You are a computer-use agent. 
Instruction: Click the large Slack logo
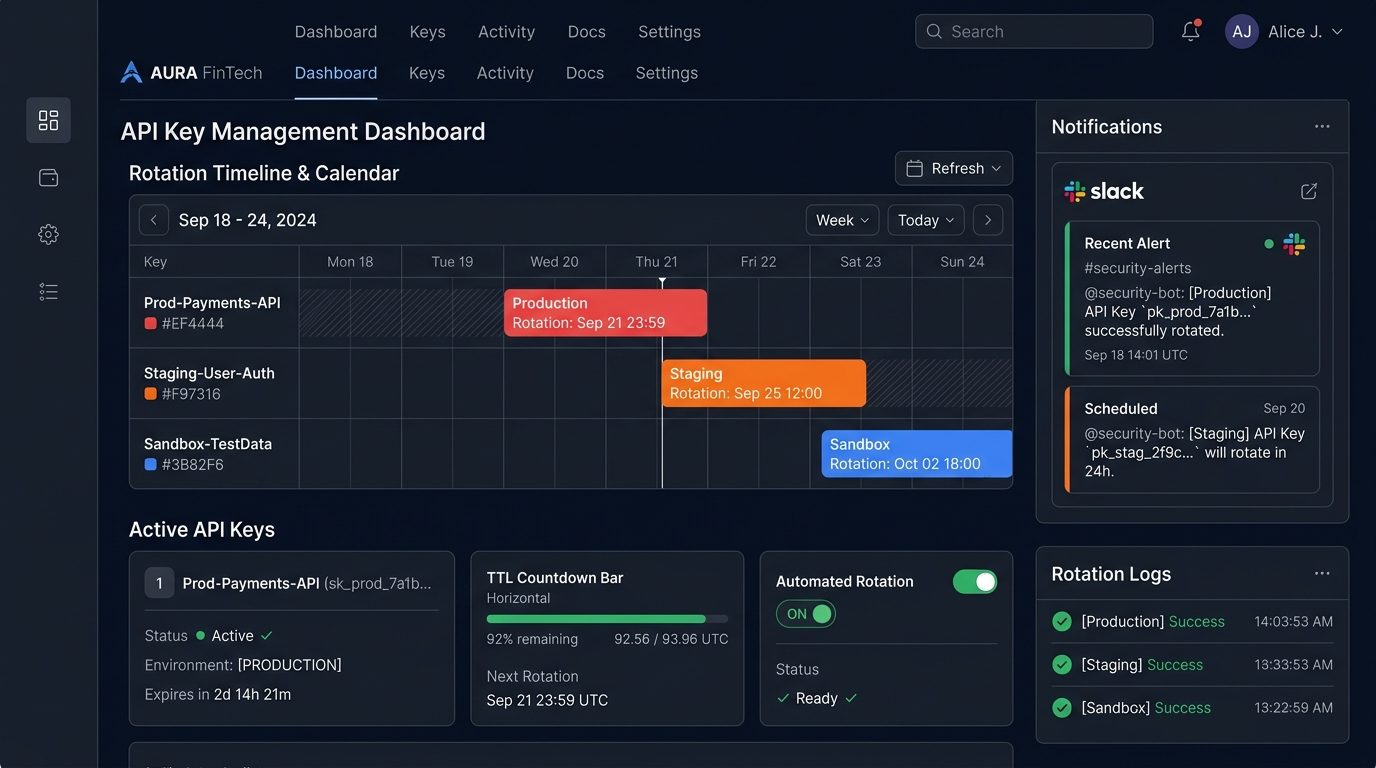(1104, 191)
